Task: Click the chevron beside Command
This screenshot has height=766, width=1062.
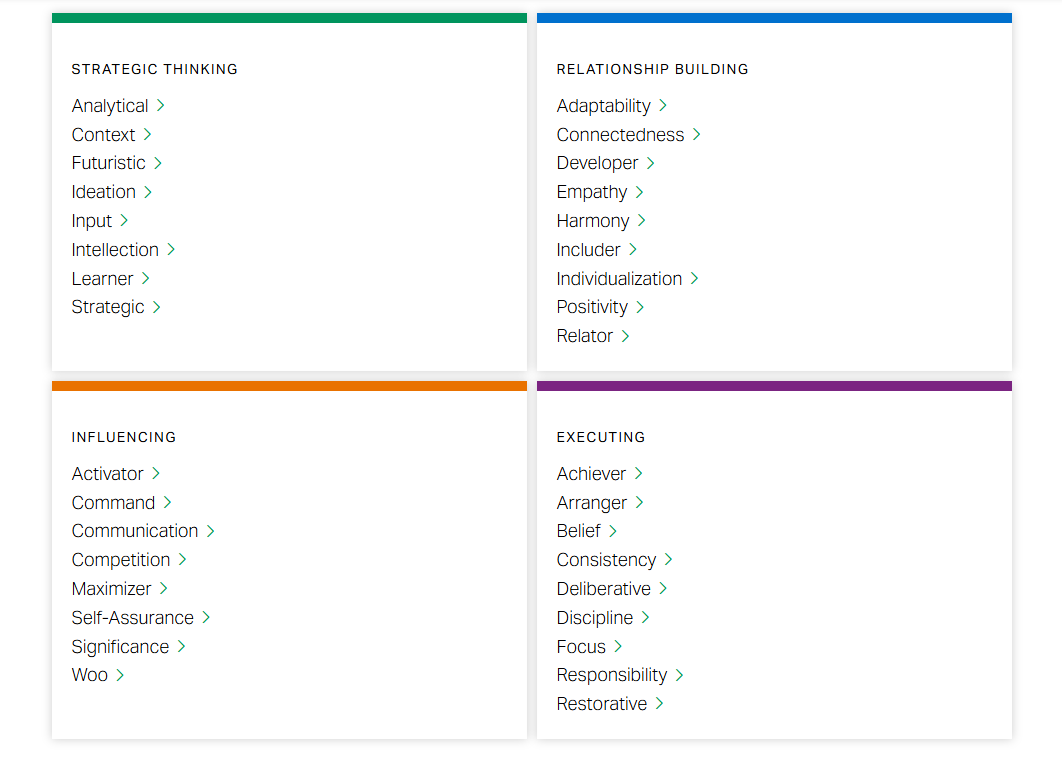Action: click(x=168, y=502)
